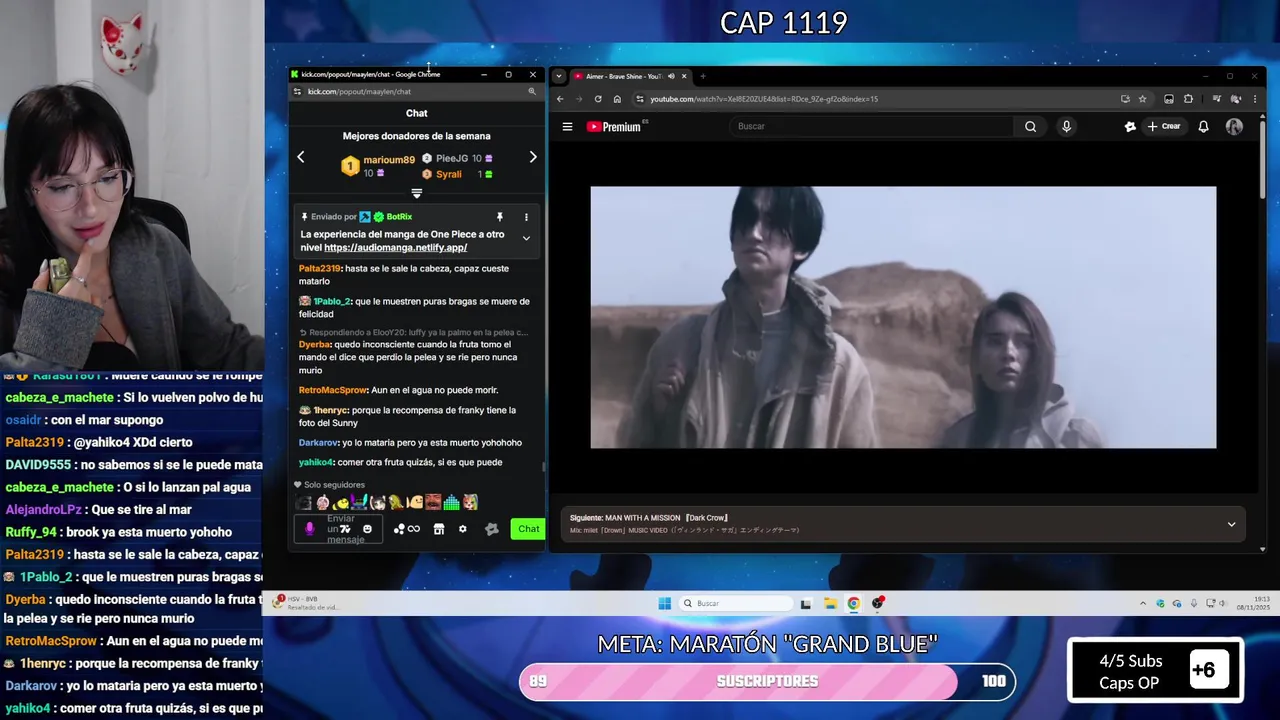Open YouTube hamburger guide menu
1280x720 pixels.
(567, 127)
